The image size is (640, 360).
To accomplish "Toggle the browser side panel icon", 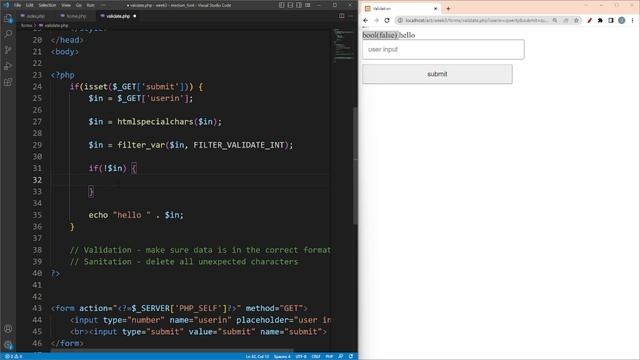I will tap(611, 20).
